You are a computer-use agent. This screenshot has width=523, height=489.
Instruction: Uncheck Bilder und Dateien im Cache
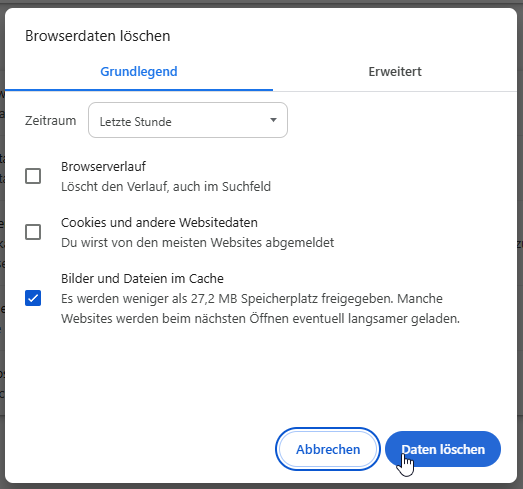click(33, 298)
